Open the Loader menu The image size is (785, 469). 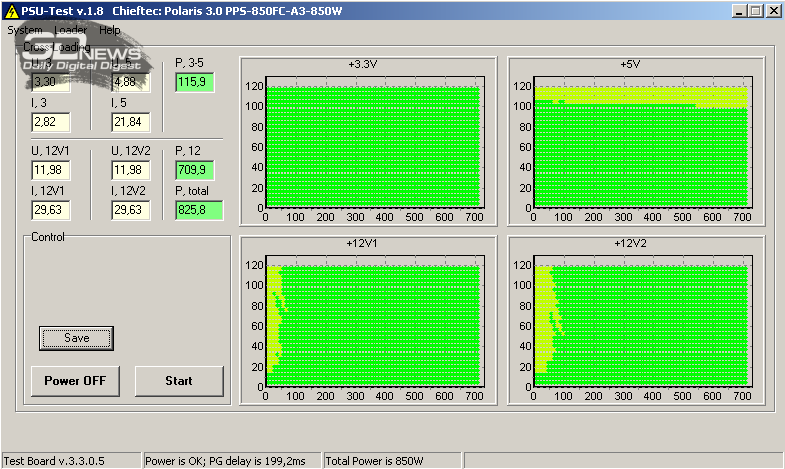[x=70, y=30]
